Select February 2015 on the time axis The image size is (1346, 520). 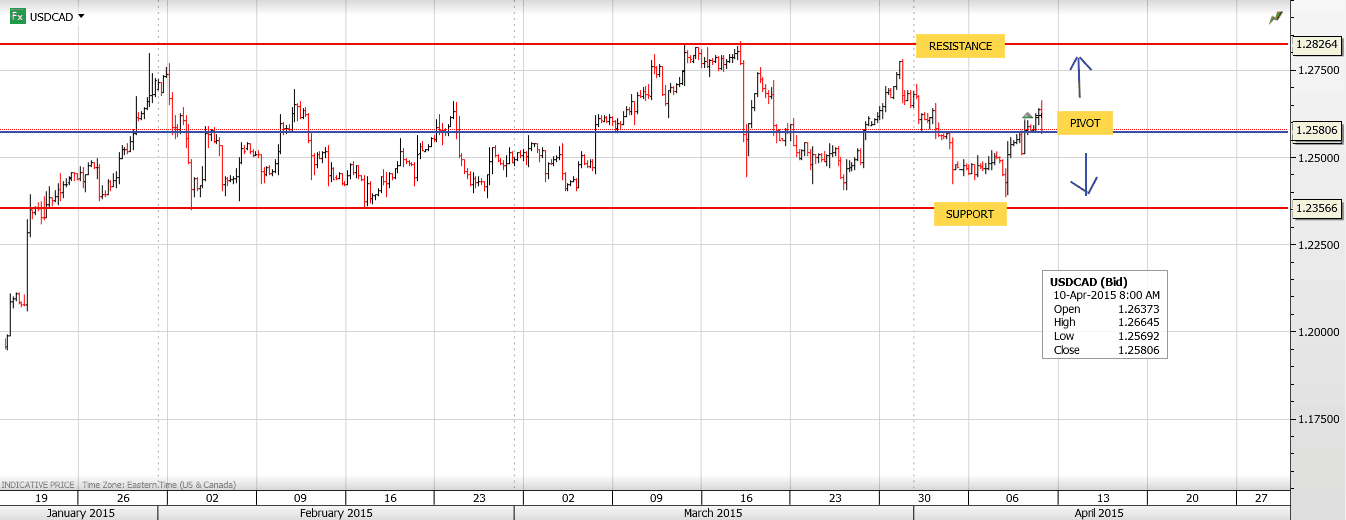(x=335, y=513)
